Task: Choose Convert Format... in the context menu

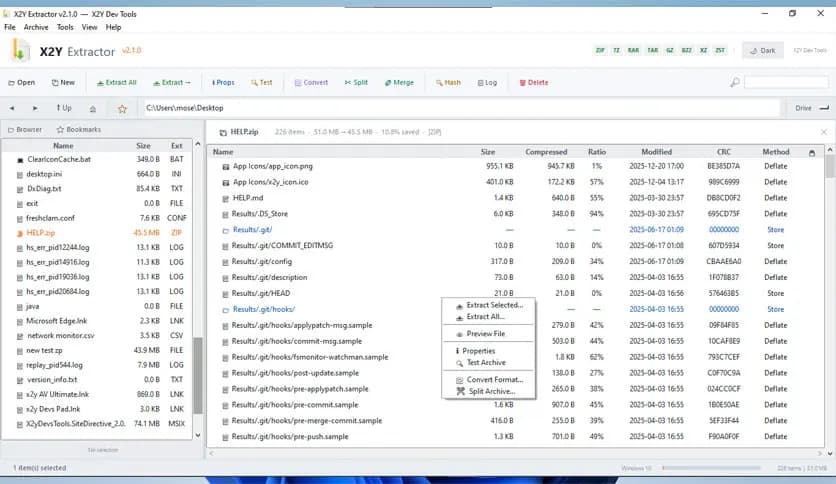Action: click(x=489, y=380)
